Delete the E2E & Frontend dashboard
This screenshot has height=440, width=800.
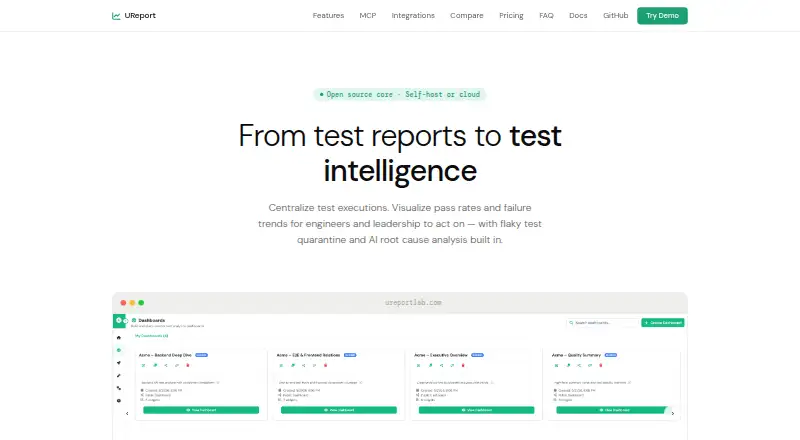[326, 365]
